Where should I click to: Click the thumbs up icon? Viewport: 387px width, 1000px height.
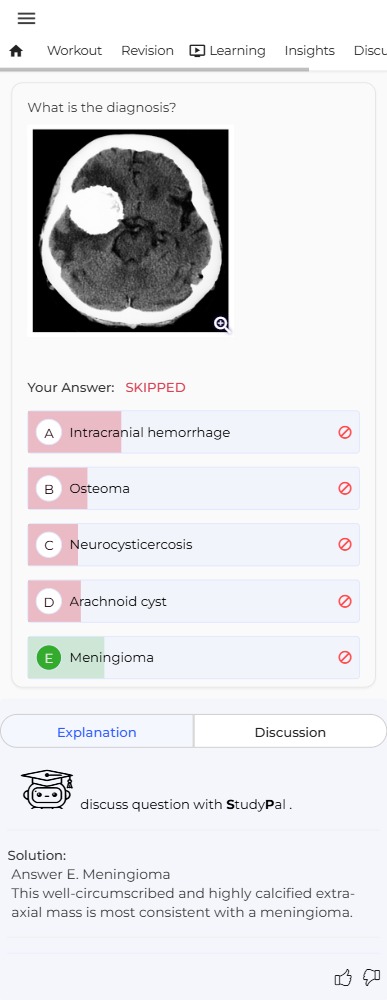pos(343,977)
